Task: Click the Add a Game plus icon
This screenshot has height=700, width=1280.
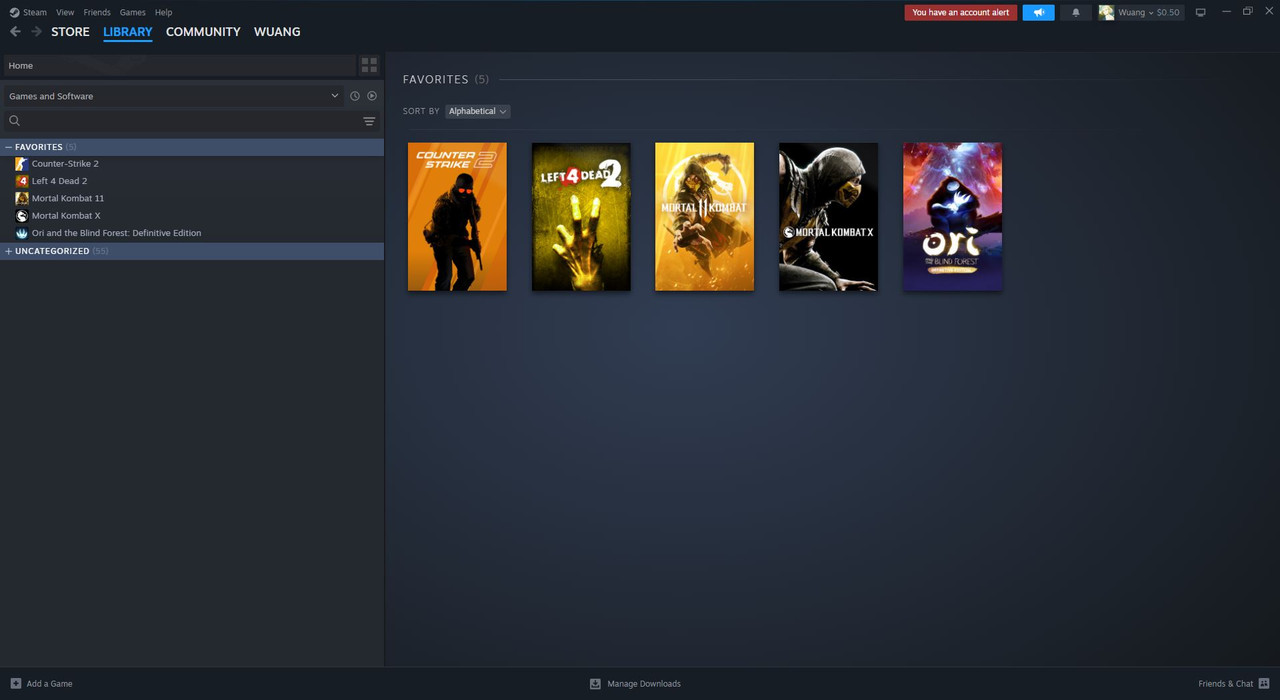Action: click(15, 684)
